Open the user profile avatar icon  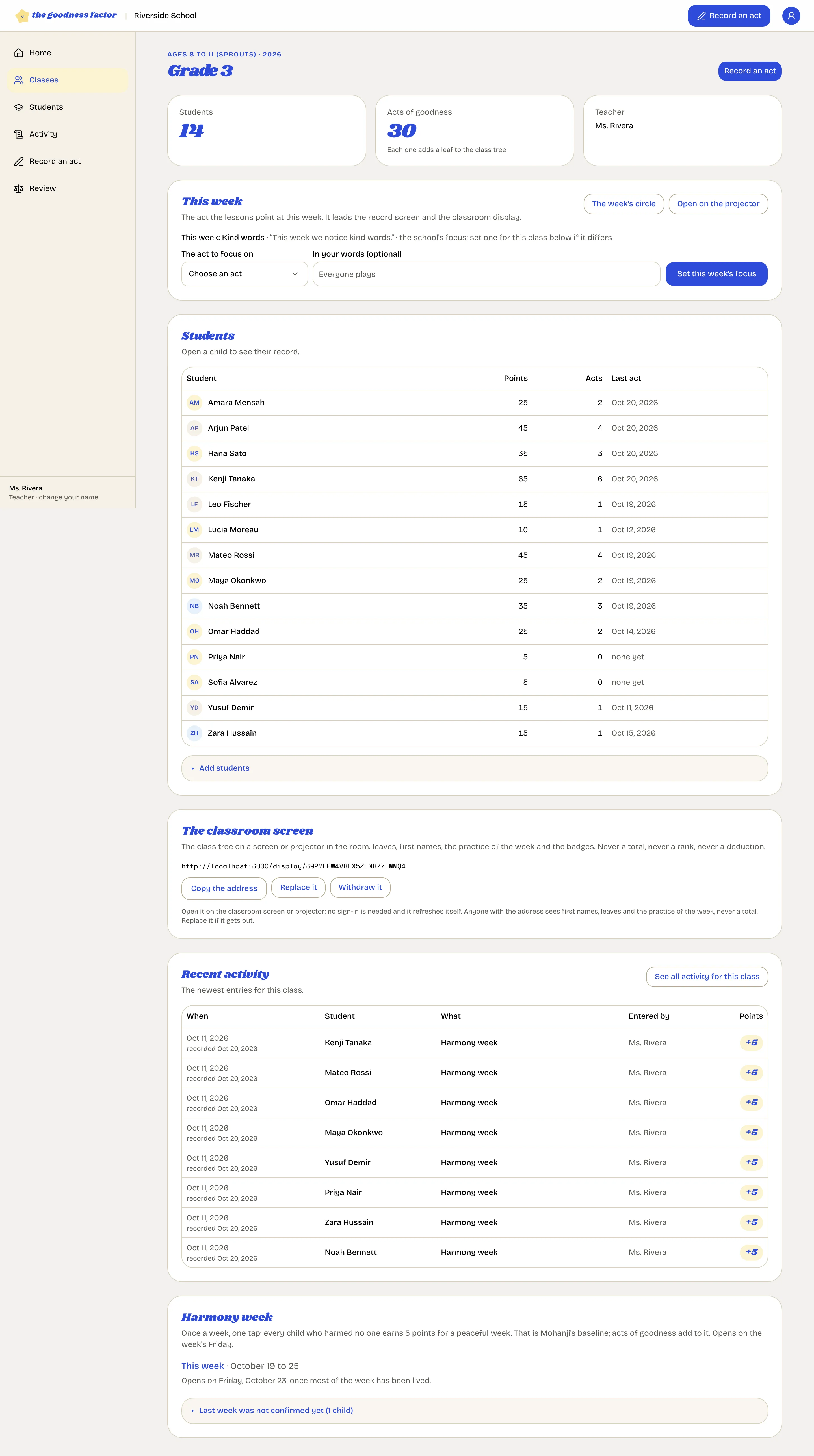pos(791,16)
